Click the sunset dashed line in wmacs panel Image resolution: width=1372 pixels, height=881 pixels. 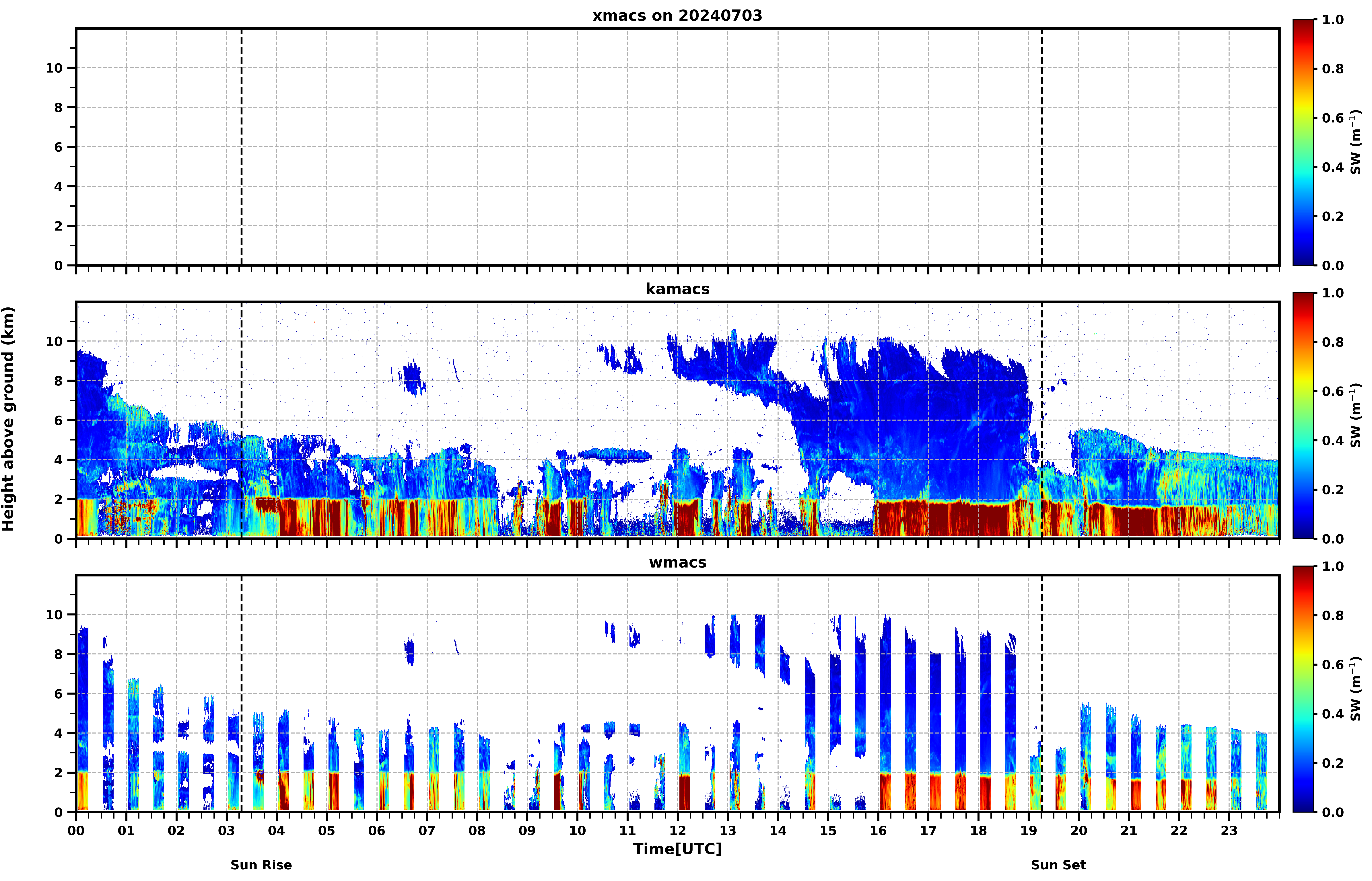point(1042,693)
